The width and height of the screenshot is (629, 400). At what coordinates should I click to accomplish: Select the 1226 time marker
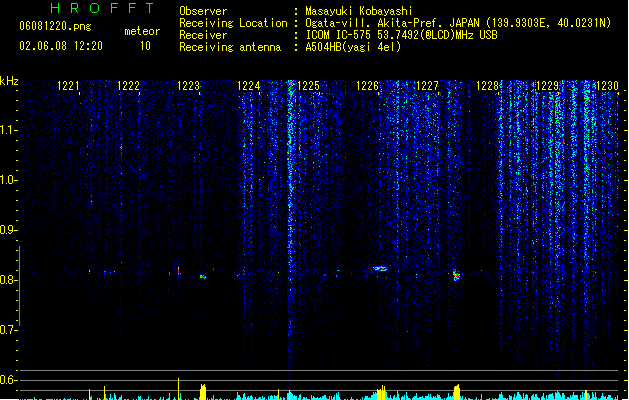click(x=368, y=86)
